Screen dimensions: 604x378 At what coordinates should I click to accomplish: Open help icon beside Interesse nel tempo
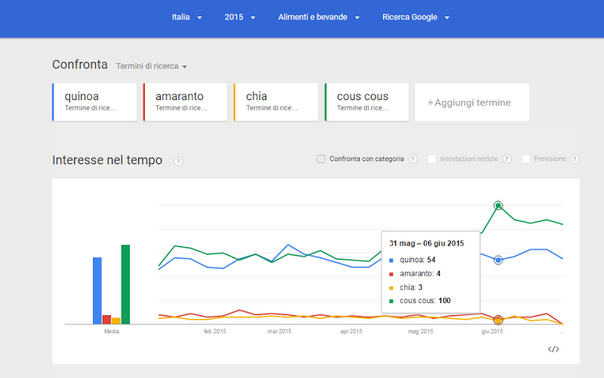tap(178, 161)
